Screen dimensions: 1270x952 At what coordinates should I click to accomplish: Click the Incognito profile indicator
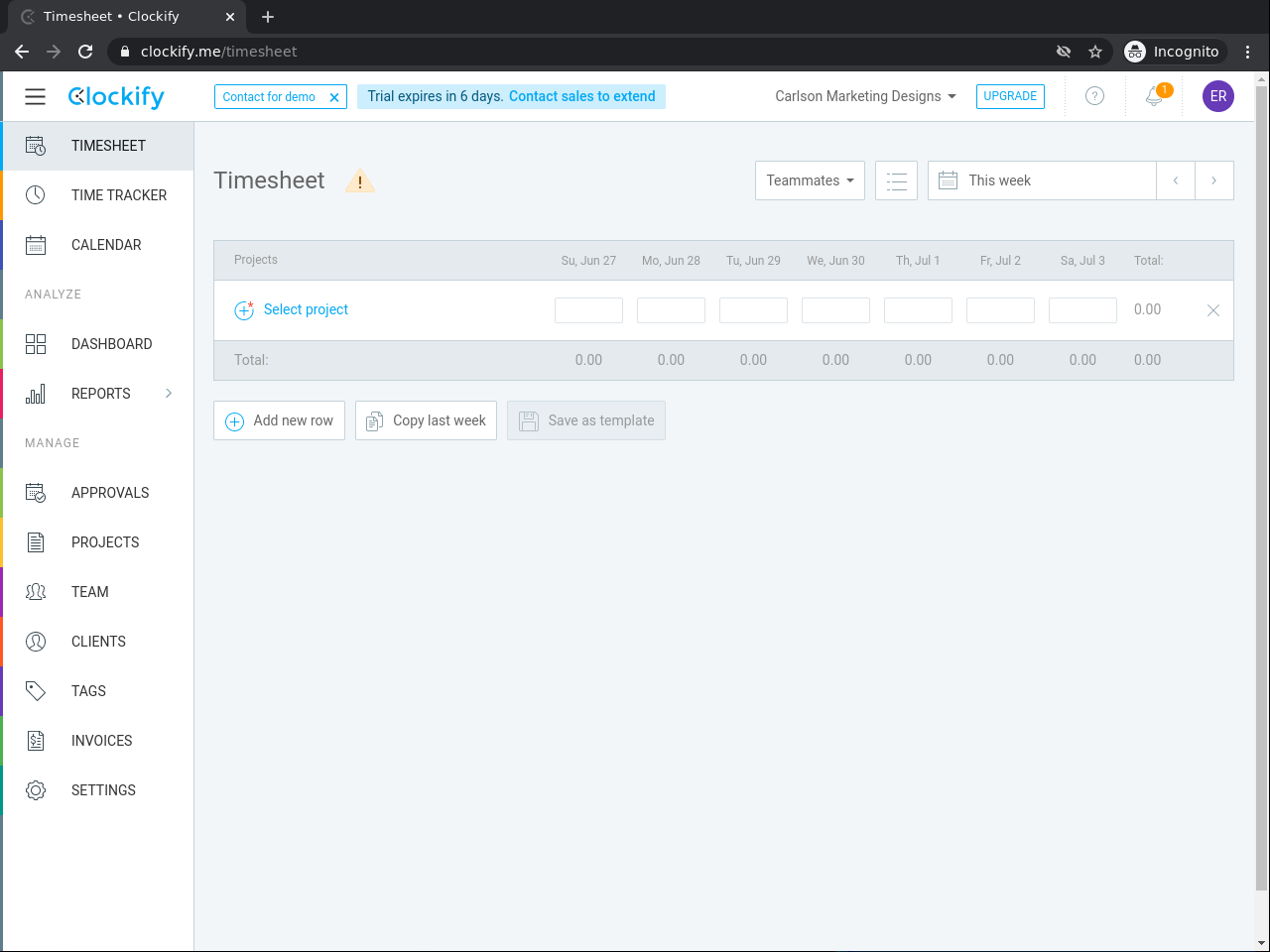1173,52
